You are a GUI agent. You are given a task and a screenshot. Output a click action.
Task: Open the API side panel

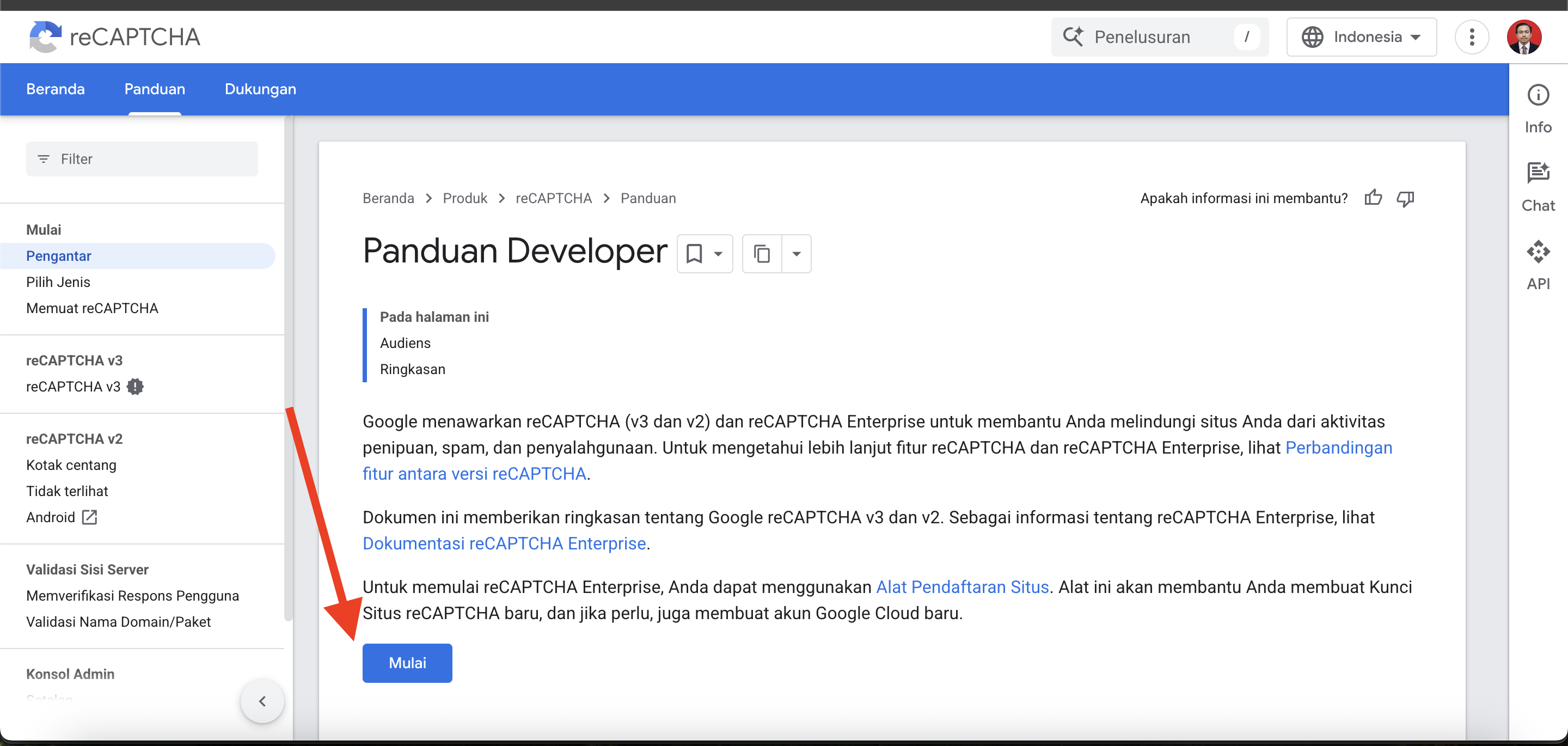(x=1538, y=265)
